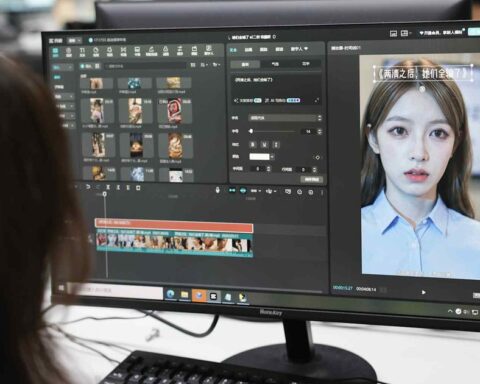The width and height of the screenshot is (480, 384).
Task: Toggle Bold text style button
Action: pyautogui.click(x=253, y=144)
